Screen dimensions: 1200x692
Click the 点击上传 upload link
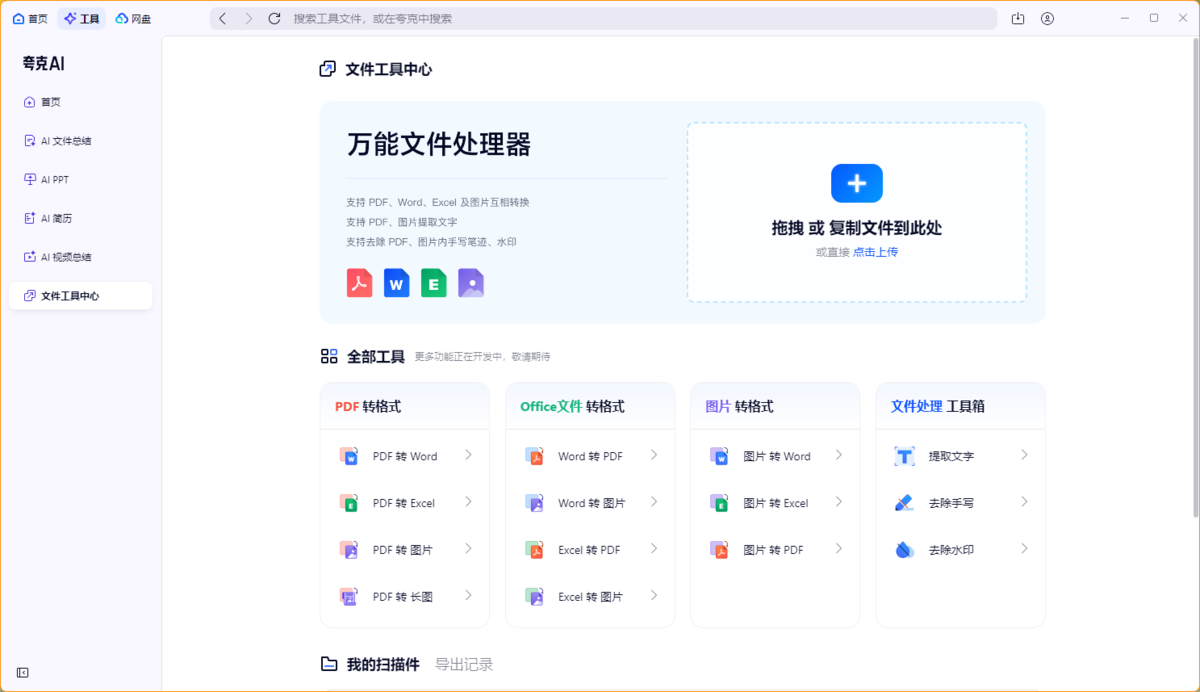[877, 250]
